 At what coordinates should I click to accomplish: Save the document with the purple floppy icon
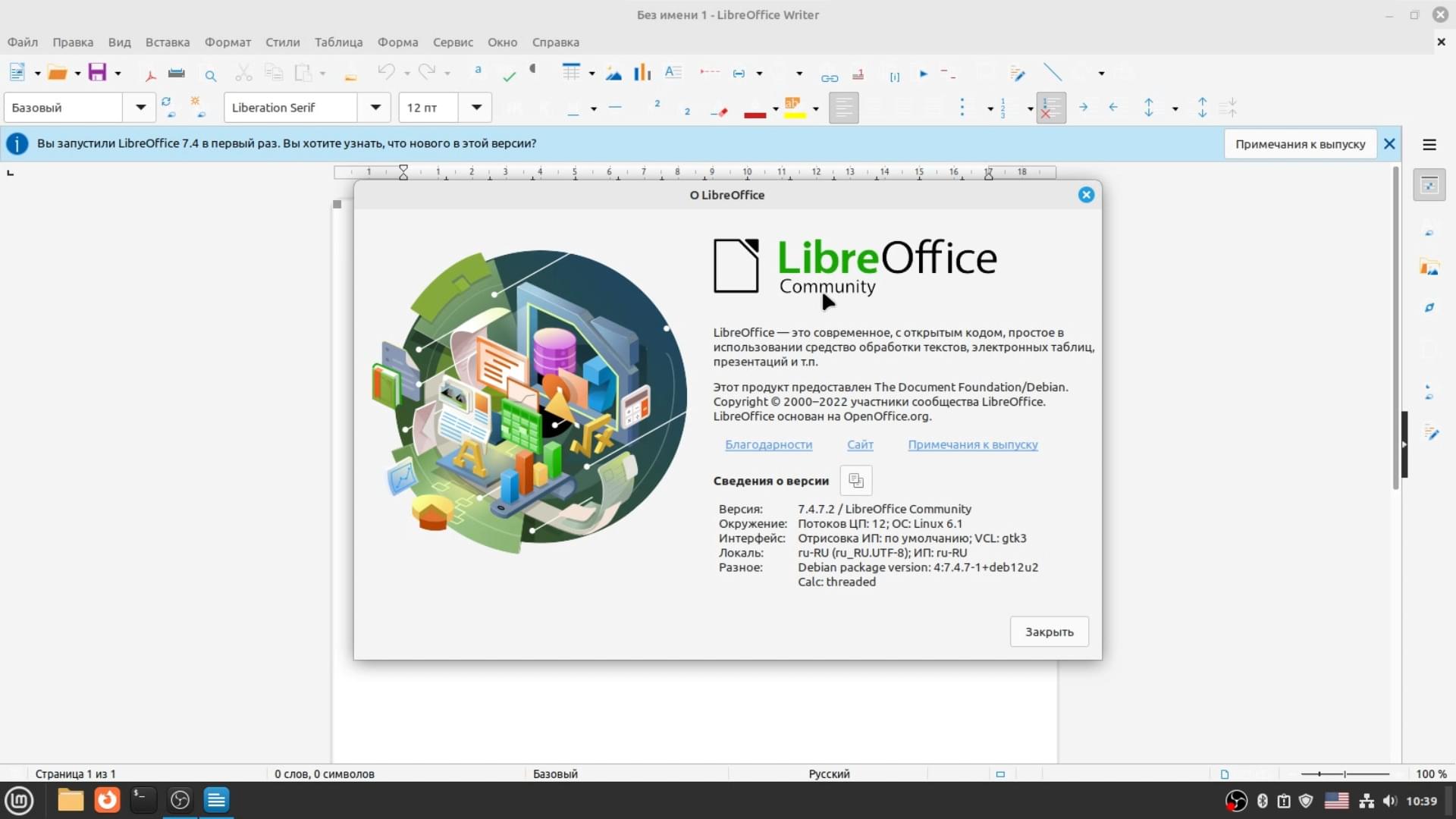coord(97,73)
